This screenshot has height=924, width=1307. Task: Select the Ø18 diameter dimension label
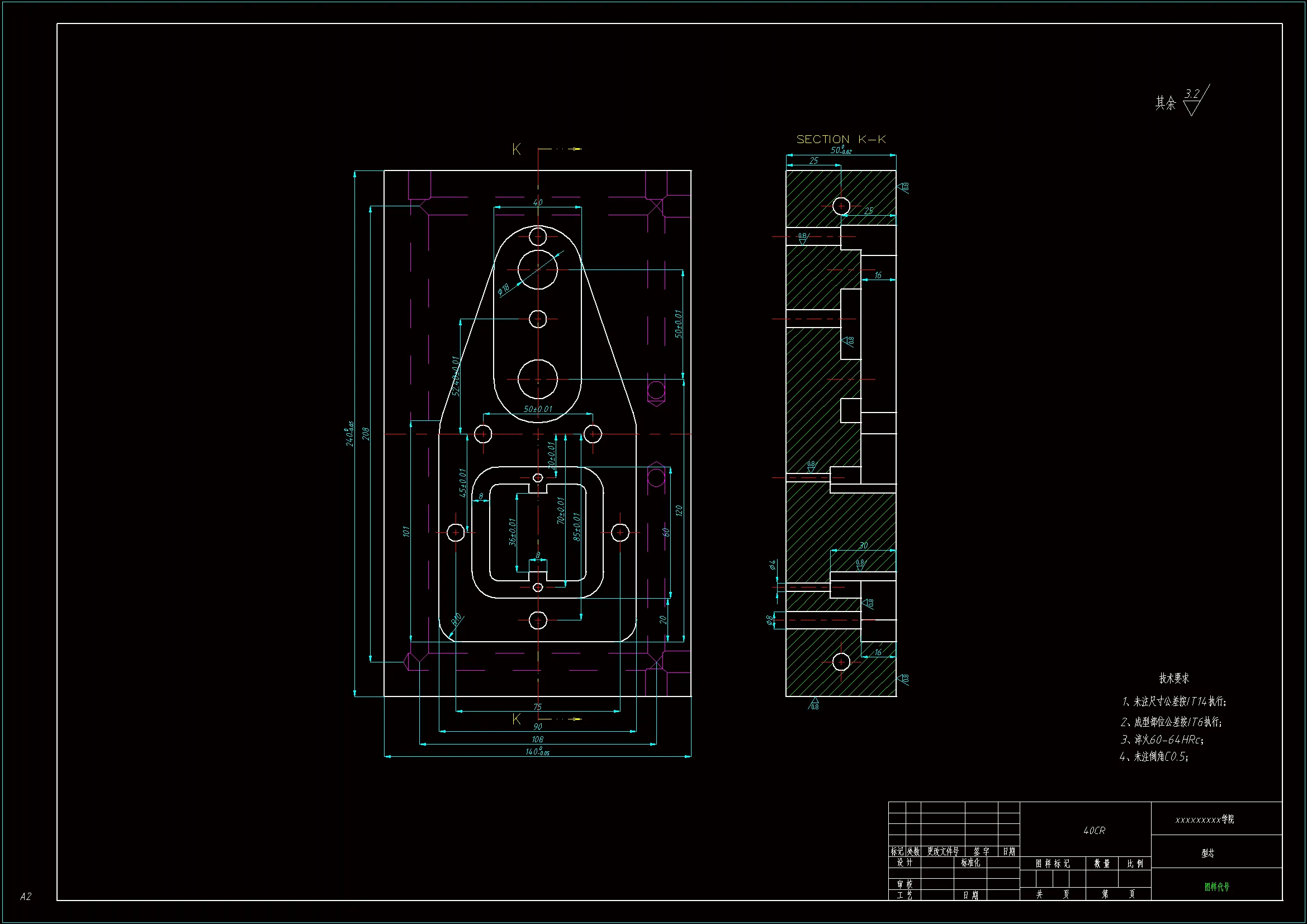504,290
